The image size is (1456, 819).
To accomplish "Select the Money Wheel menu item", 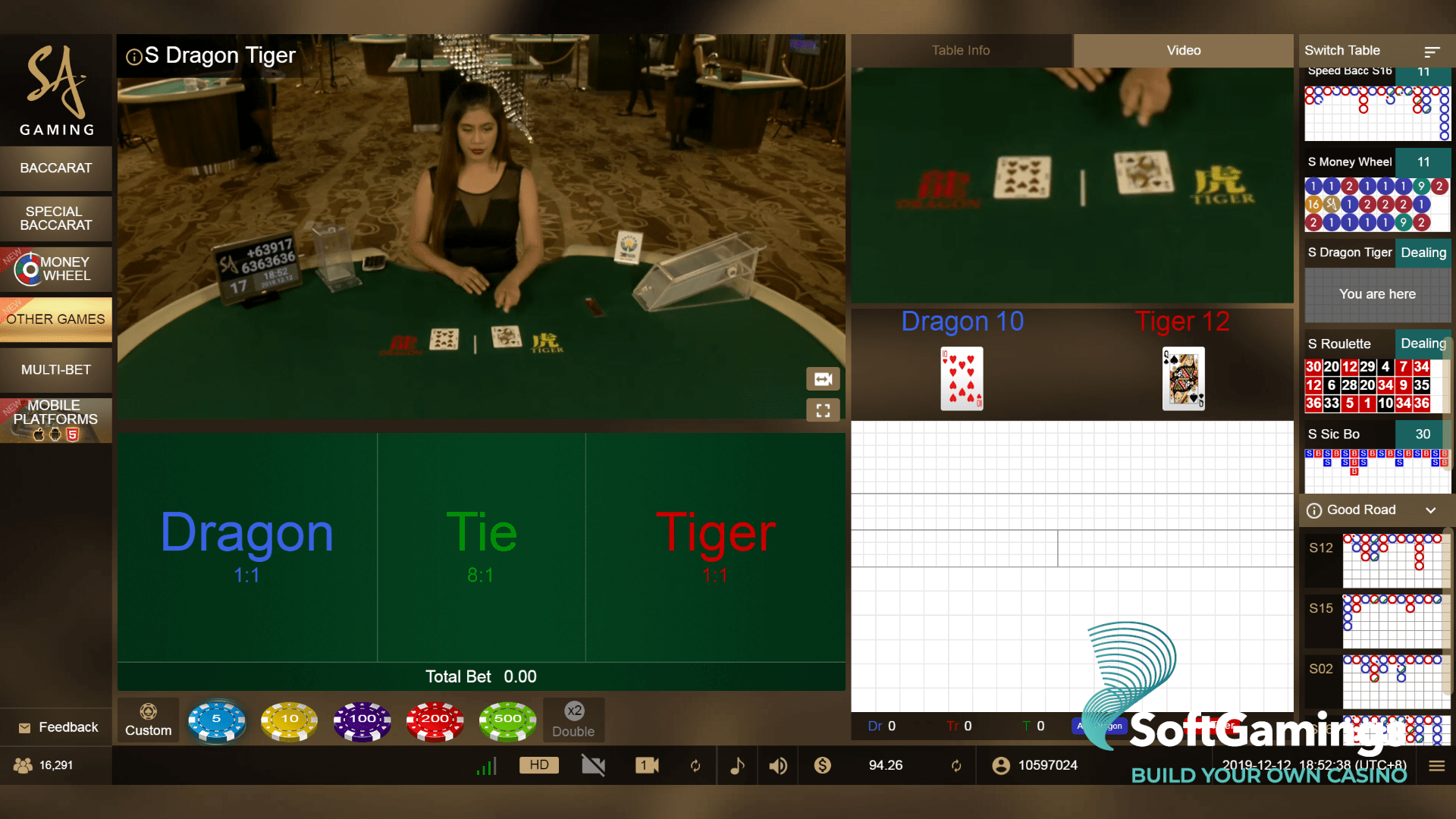I will pos(55,268).
